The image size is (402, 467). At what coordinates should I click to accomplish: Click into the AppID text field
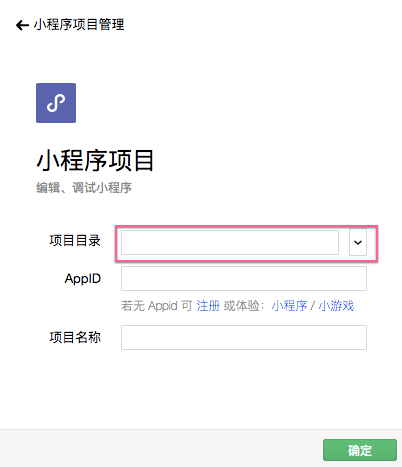coord(244,278)
